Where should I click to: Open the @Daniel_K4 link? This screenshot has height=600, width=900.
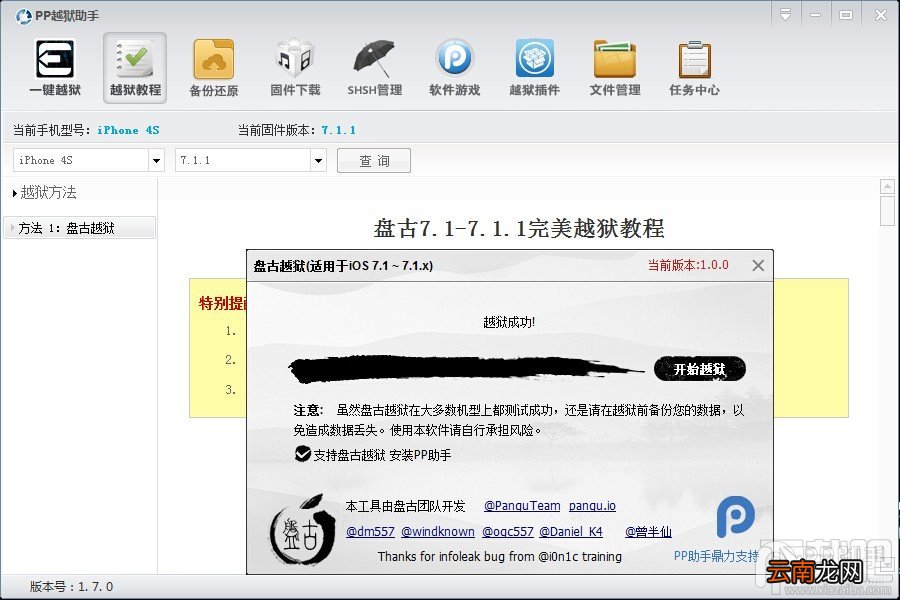pos(571,532)
